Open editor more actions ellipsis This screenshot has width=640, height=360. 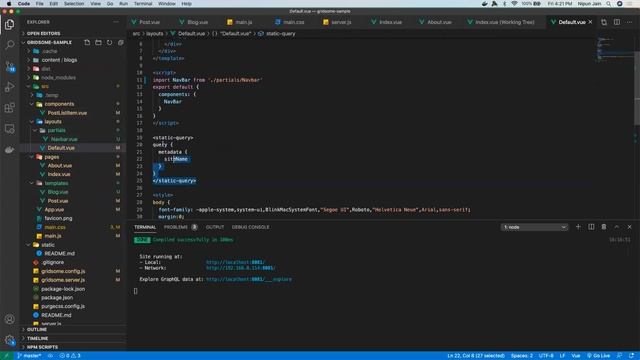click(x=629, y=22)
